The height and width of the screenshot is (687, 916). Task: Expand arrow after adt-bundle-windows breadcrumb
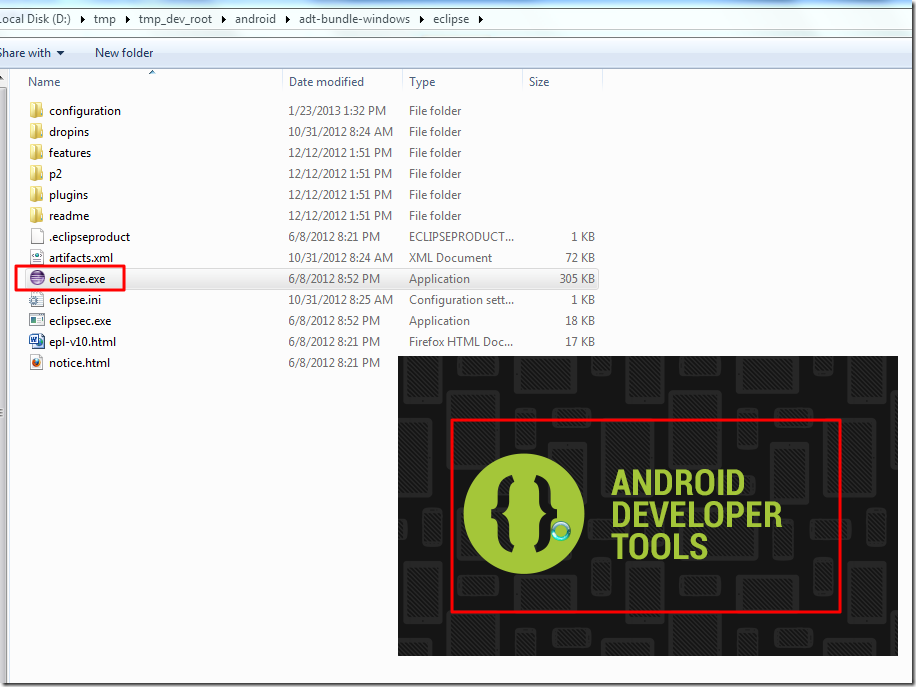(422, 19)
